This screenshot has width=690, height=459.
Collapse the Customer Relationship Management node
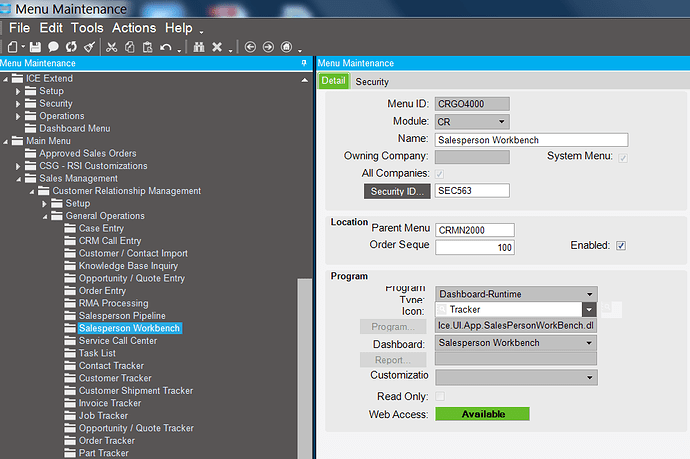pyautogui.click(x=32, y=192)
